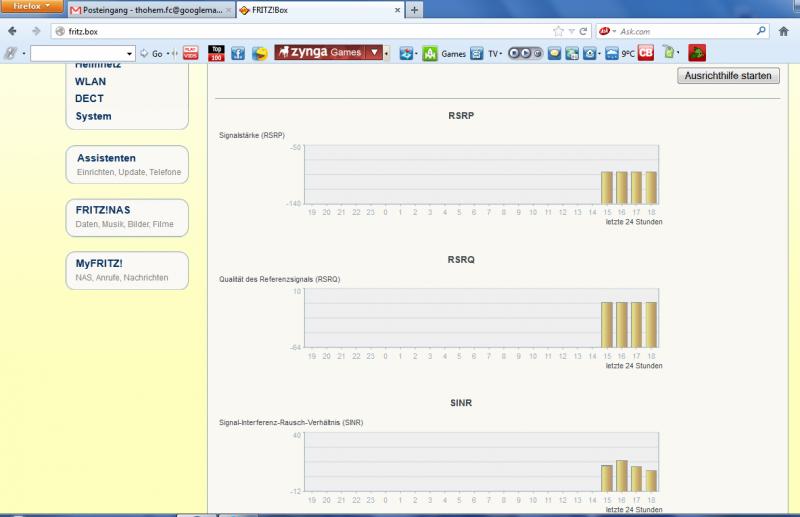Image resolution: width=800 pixels, height=517 pixels.
Task: Click the search magnifier in Ask.com box
Action: 761,31
